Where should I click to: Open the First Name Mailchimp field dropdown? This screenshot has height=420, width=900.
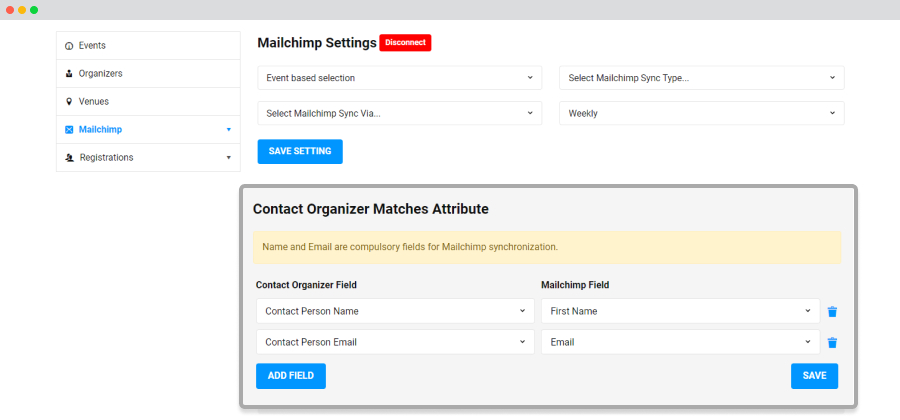[x=680, y=311]
